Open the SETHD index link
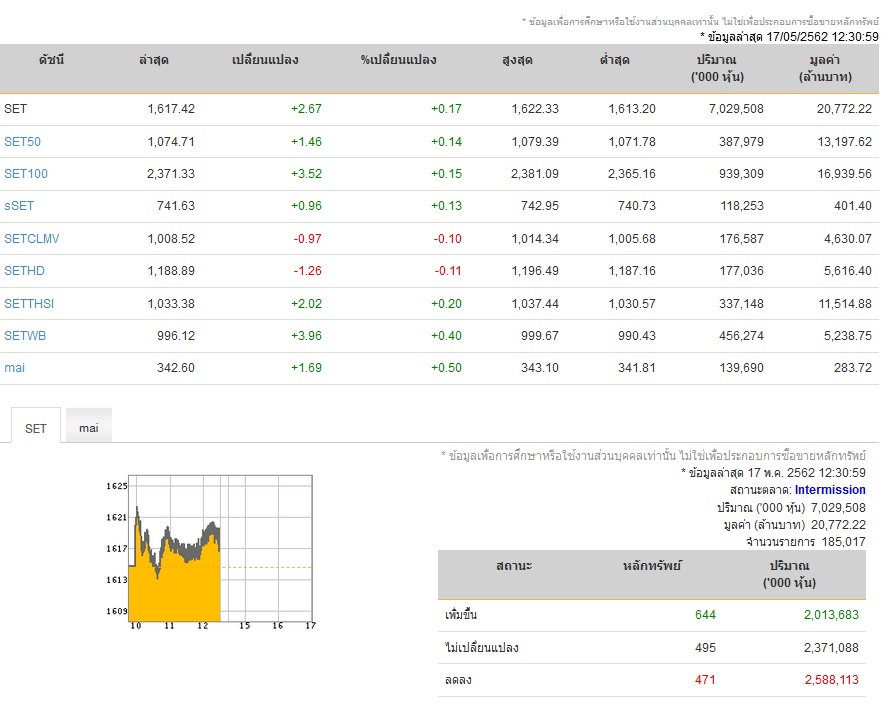 coord(24,271)
